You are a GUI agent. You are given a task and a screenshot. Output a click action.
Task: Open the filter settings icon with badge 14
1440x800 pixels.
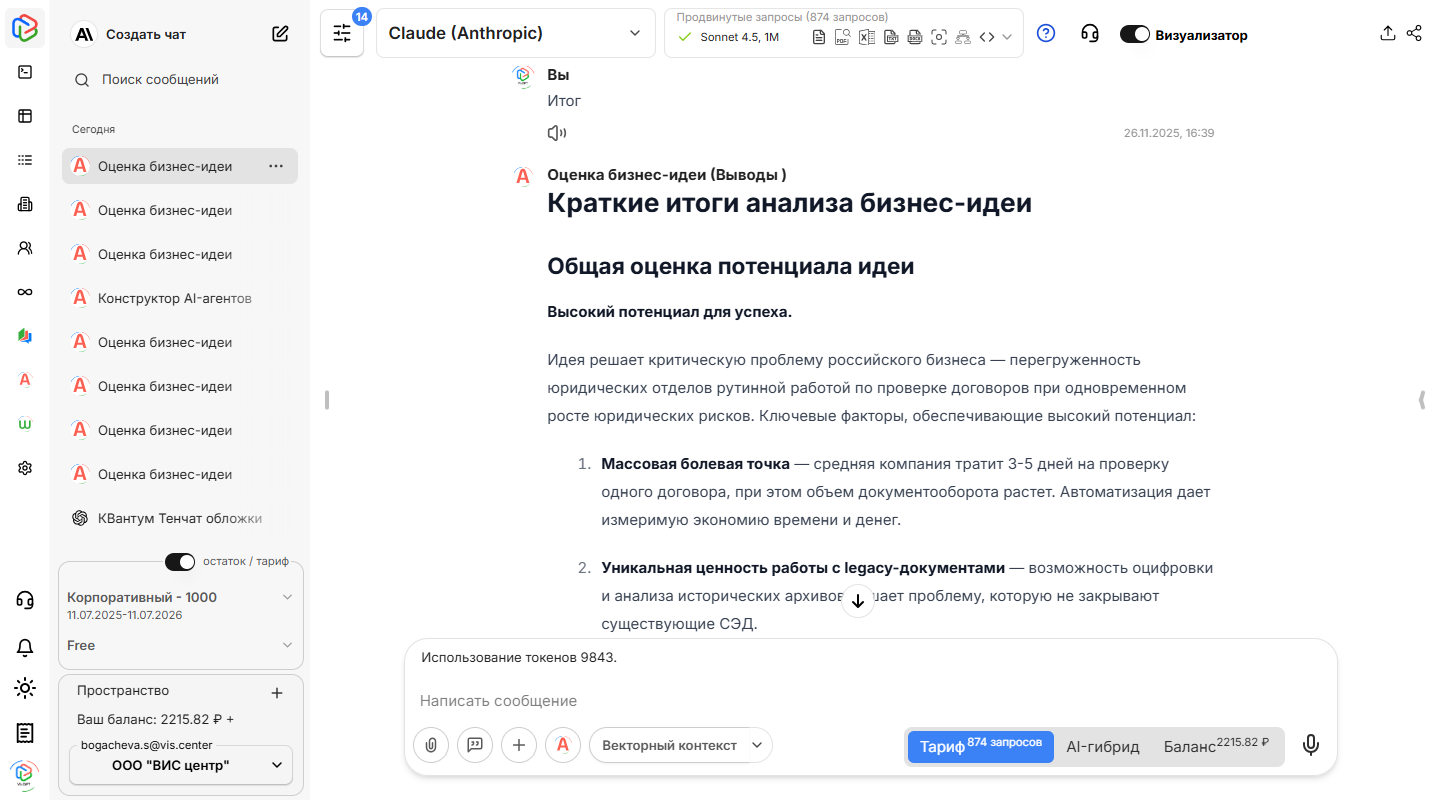coord(342,34)
